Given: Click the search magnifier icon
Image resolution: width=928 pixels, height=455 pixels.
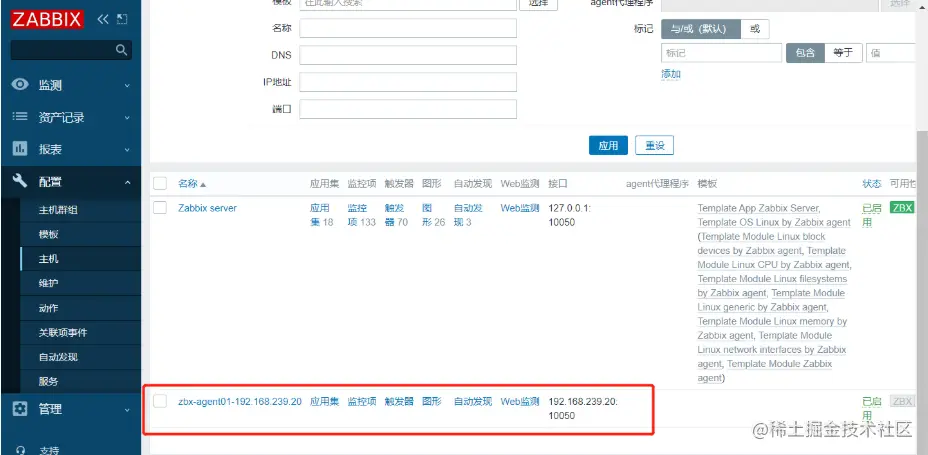Looking at the screenshot, I should pos(121,50).
